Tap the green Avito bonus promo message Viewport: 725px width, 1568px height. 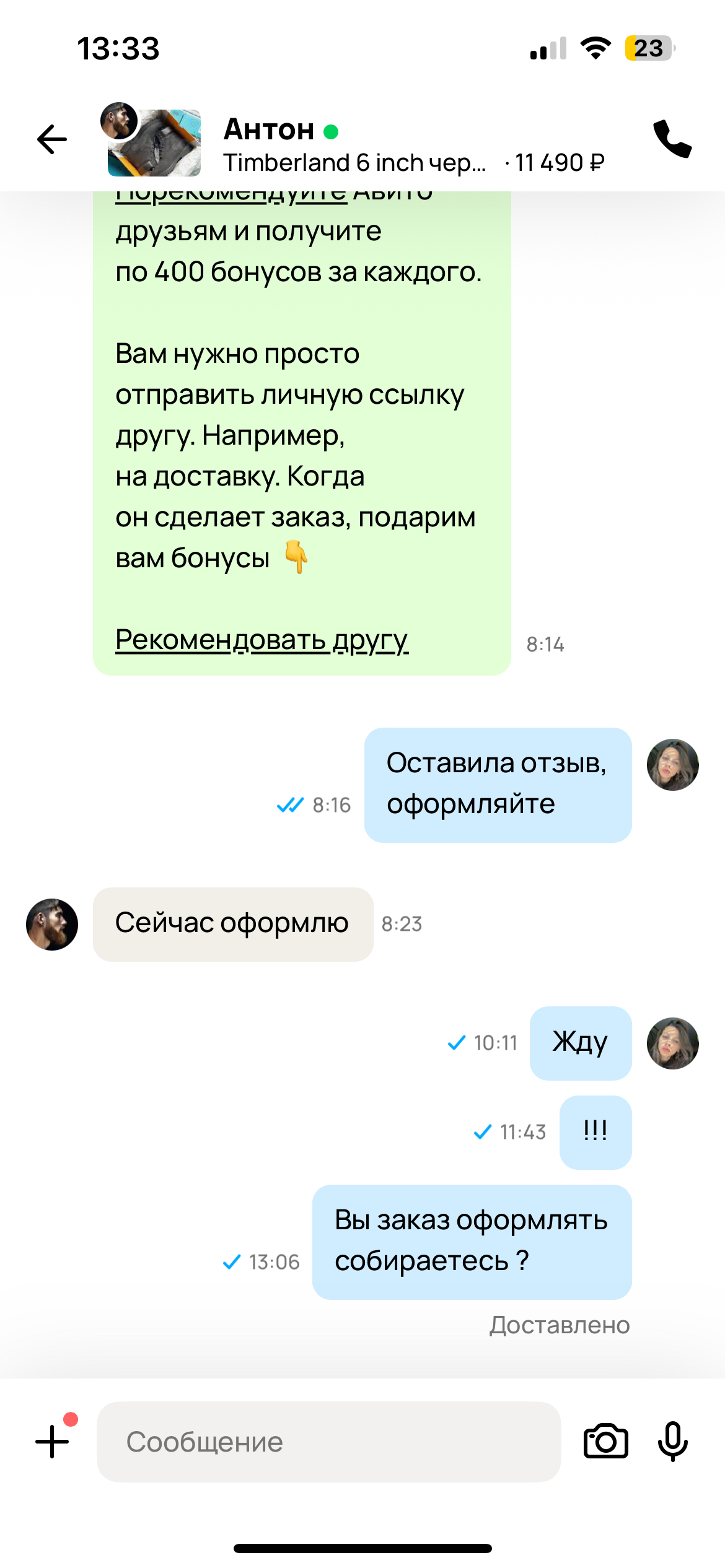pos(302,433)
